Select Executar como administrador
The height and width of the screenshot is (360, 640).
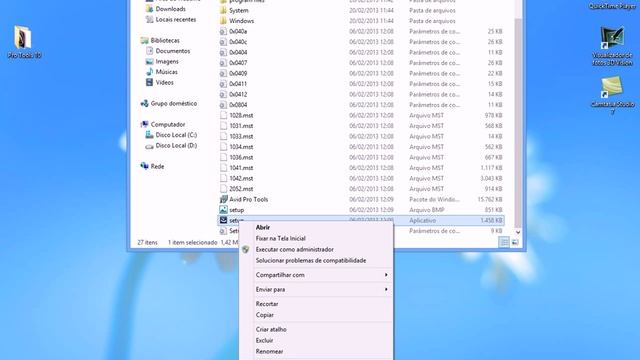coord(294,249)
